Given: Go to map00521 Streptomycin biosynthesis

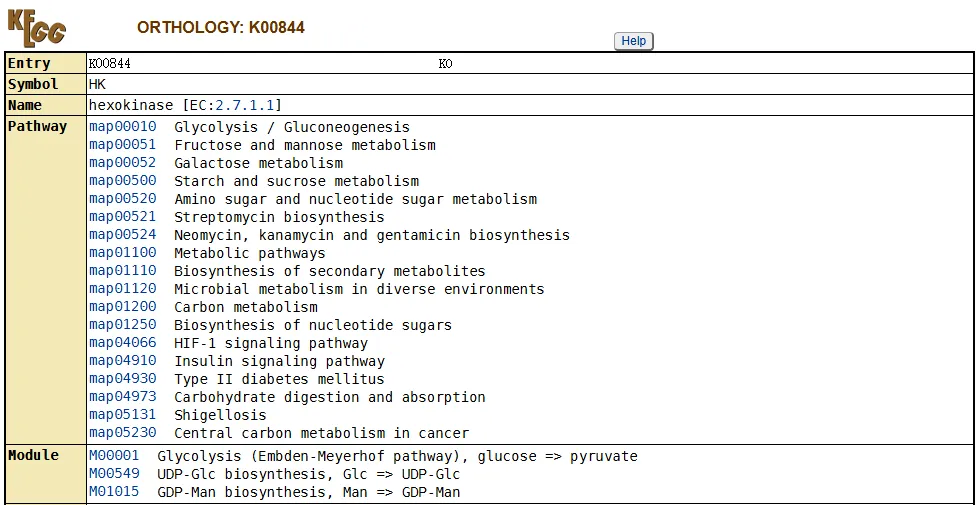Looking at the screenshot, I should pyautogui.click(x=122, y=217).
